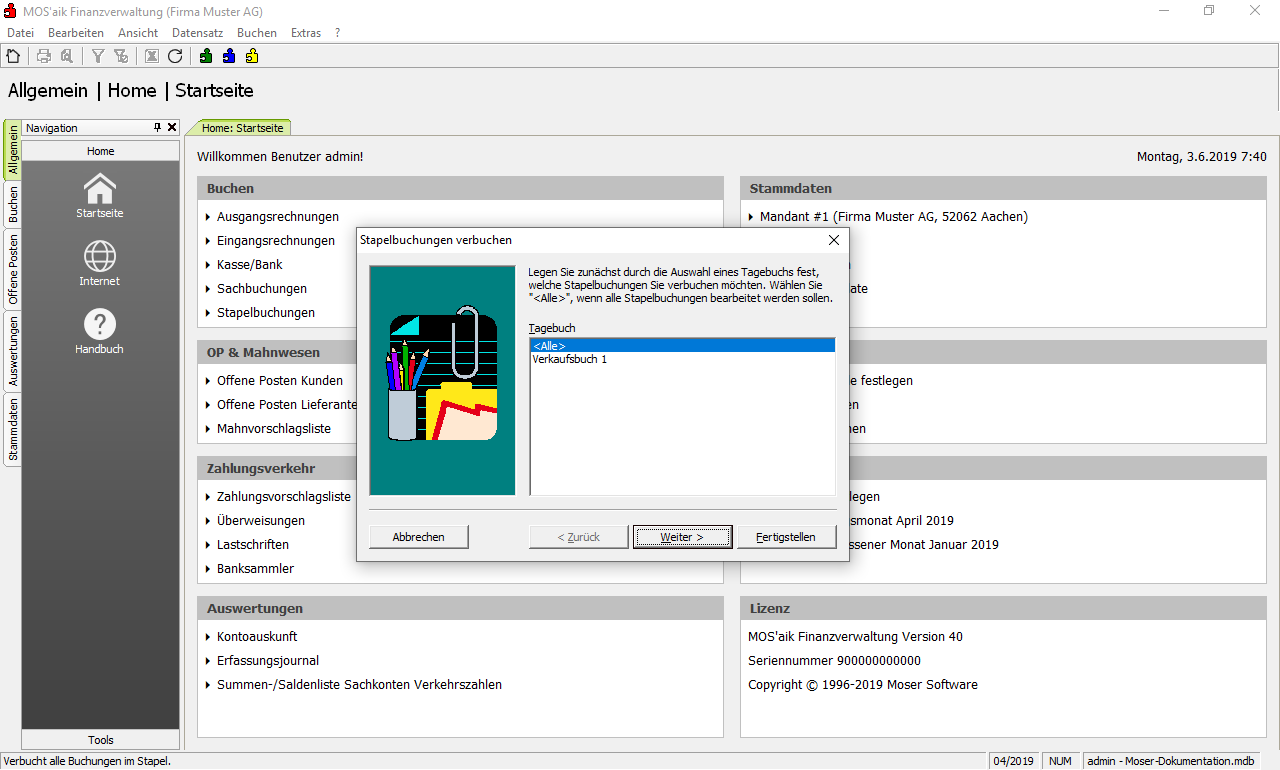The height and width of the screenshot is (770, 1280).
Task: Open Startseite in the navigation panel
Action: click(x=100, y=195)
